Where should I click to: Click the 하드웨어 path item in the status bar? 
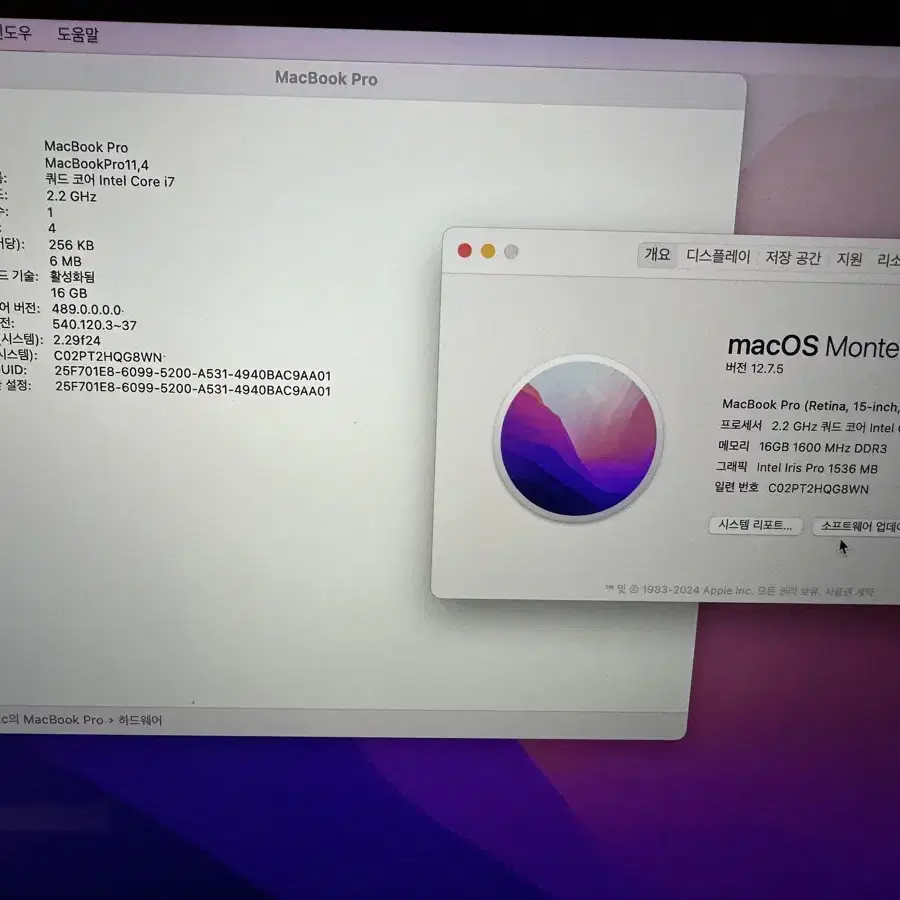(x=140, y=720)
